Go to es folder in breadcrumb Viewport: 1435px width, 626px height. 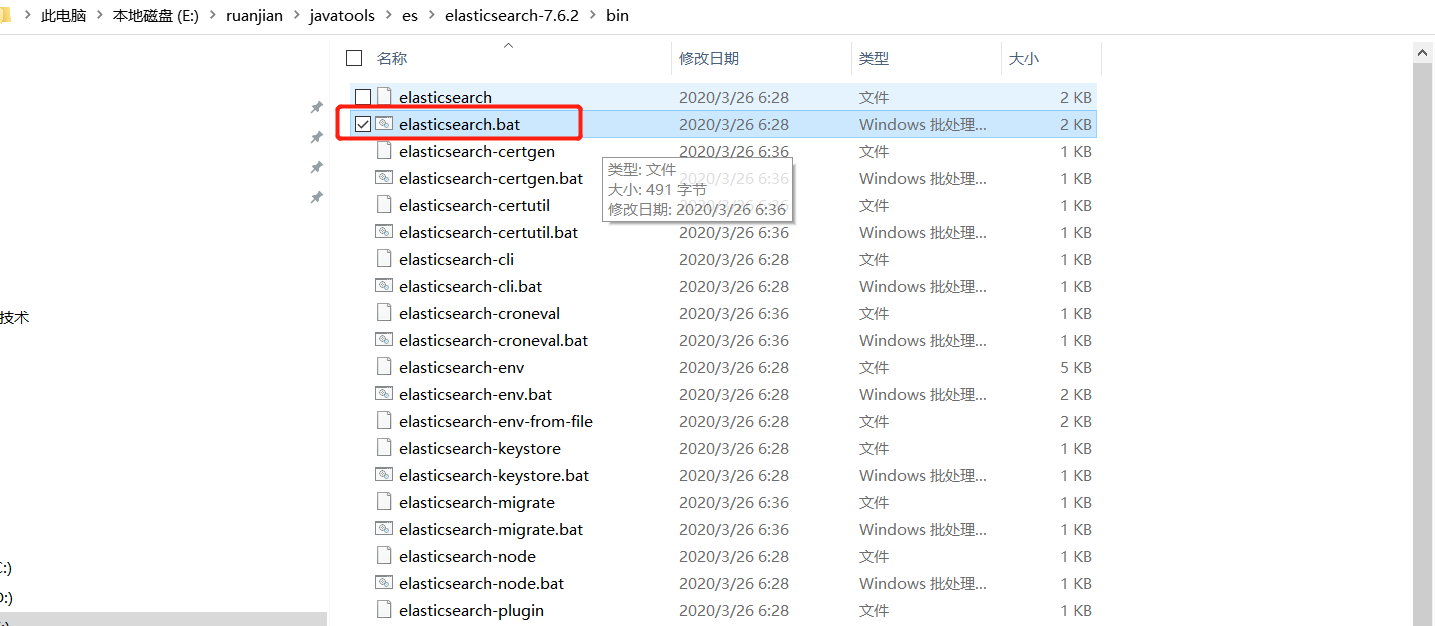click(410, 16)
